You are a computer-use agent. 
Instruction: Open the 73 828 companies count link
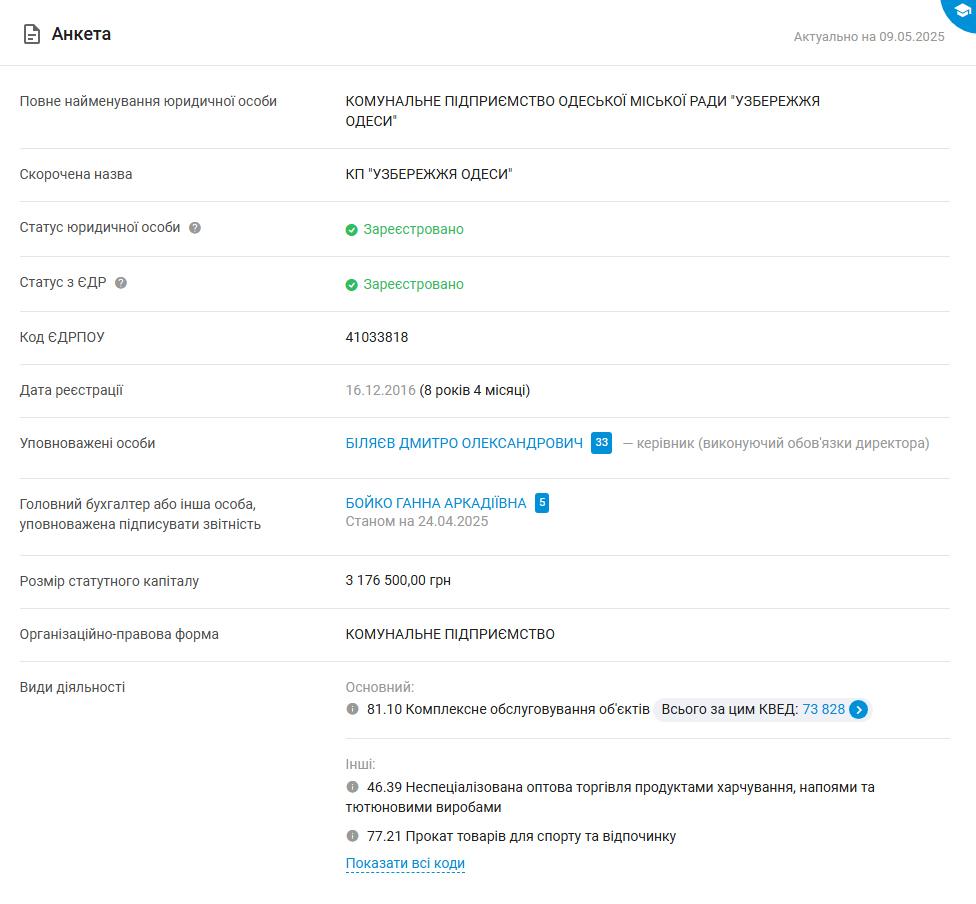[x=824, y=709]
